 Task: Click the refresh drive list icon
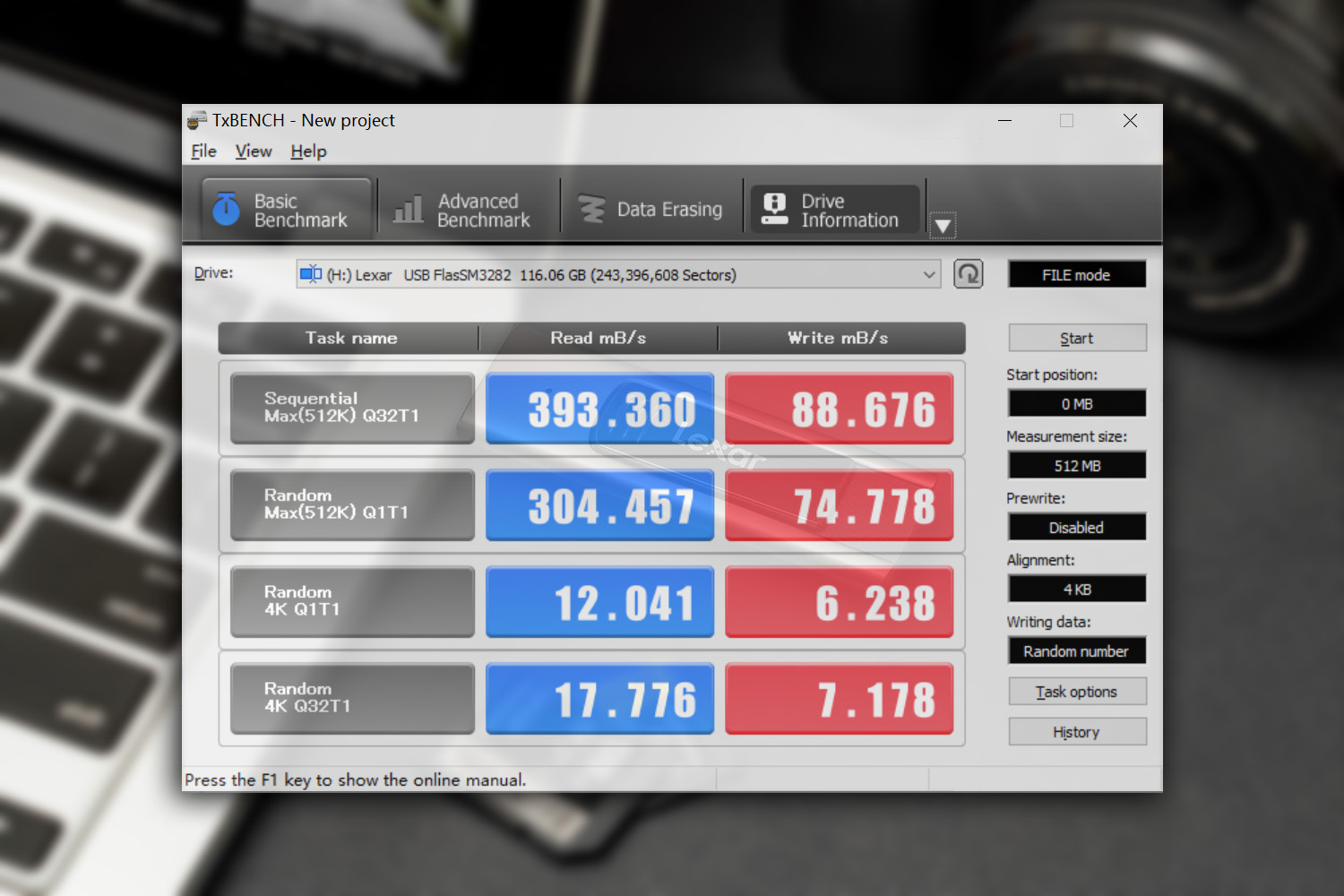pyautogui.click(x=969, y=274)
